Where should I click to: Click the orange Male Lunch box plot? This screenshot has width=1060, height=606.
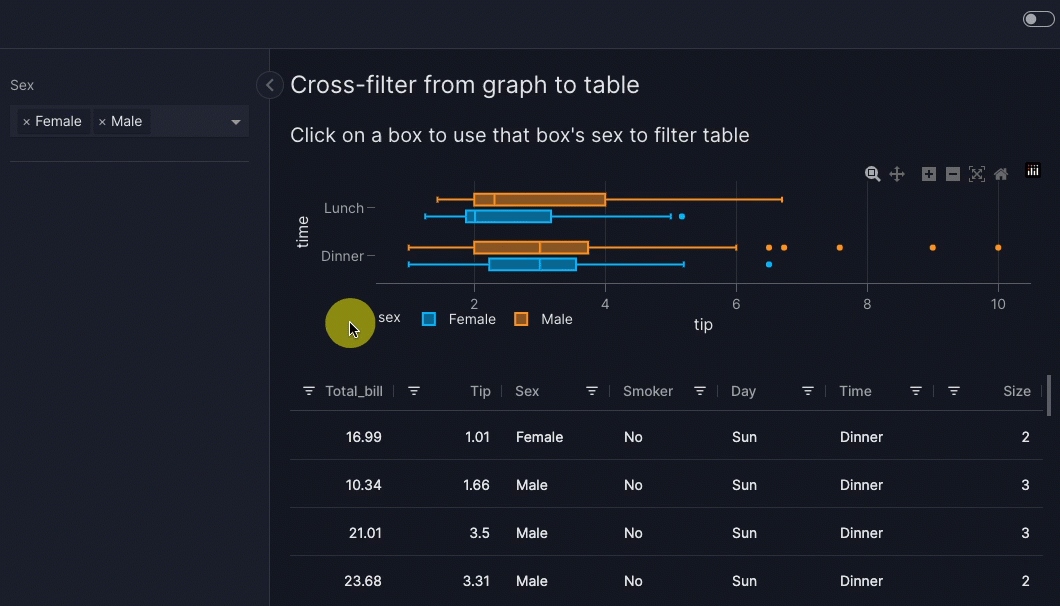click(x=539, y=199)
